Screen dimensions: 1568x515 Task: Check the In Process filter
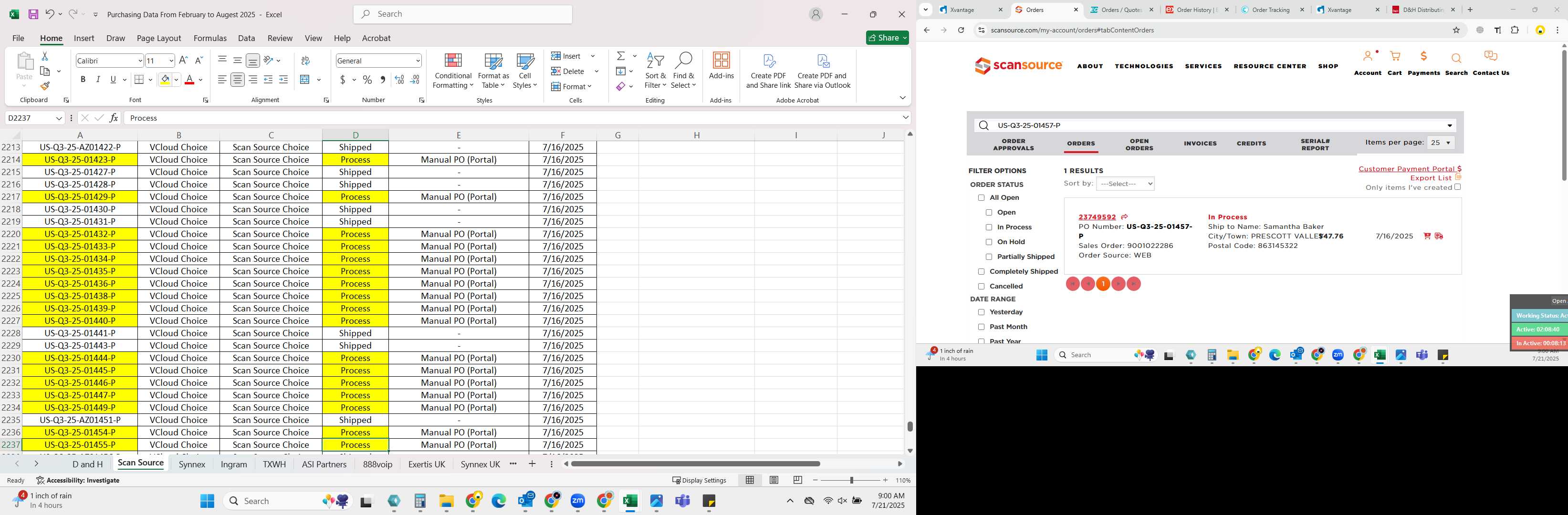[989, 227]
